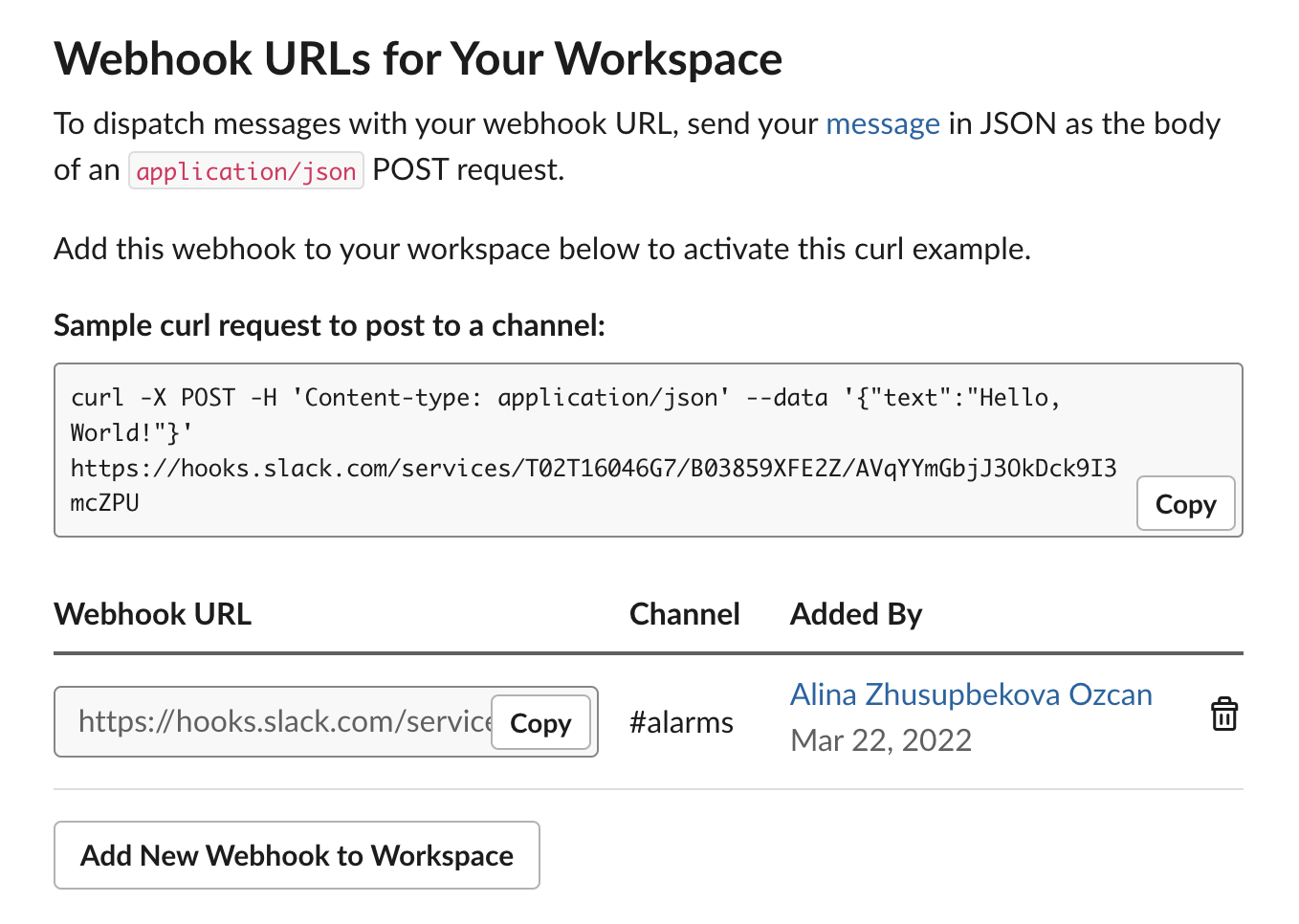1299x924 pixels.
Task: Open Alina Zhusupbekova Ozcan's profile link
Action: [971, 694]
